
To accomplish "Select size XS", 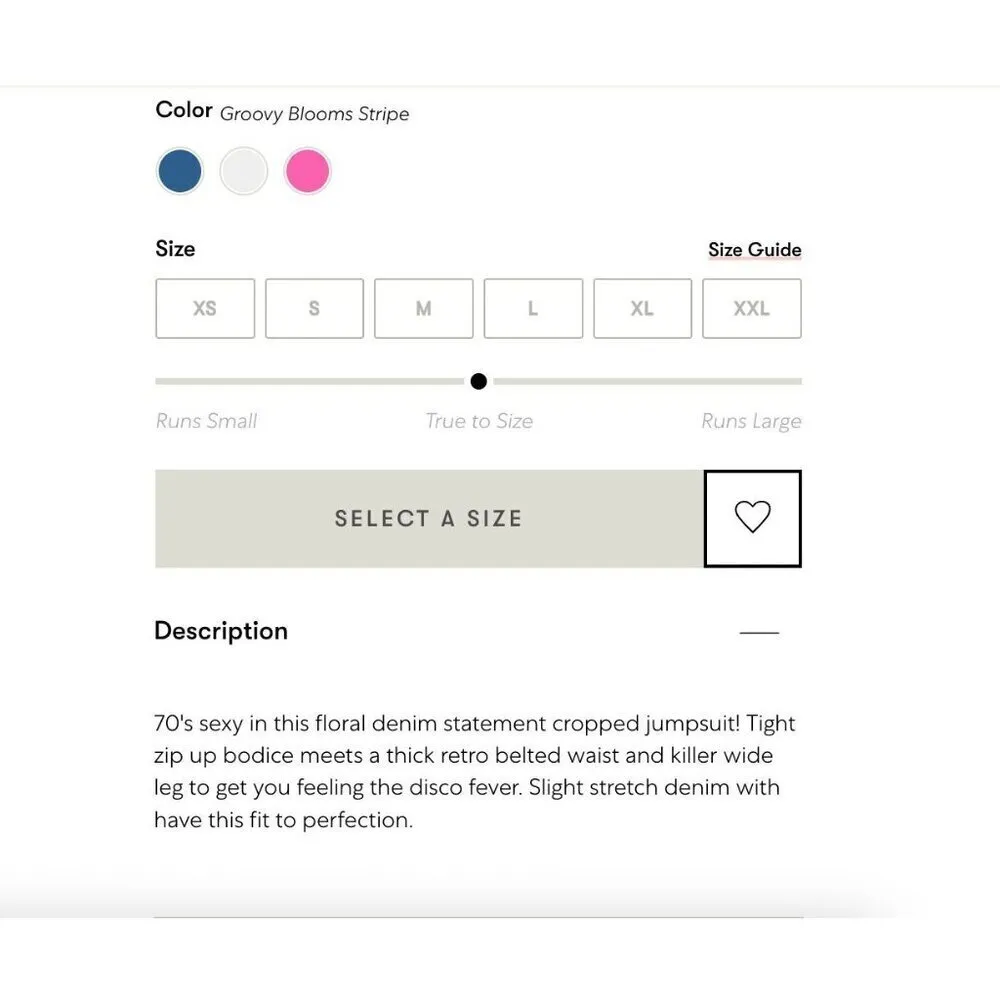I will [205, 309].
